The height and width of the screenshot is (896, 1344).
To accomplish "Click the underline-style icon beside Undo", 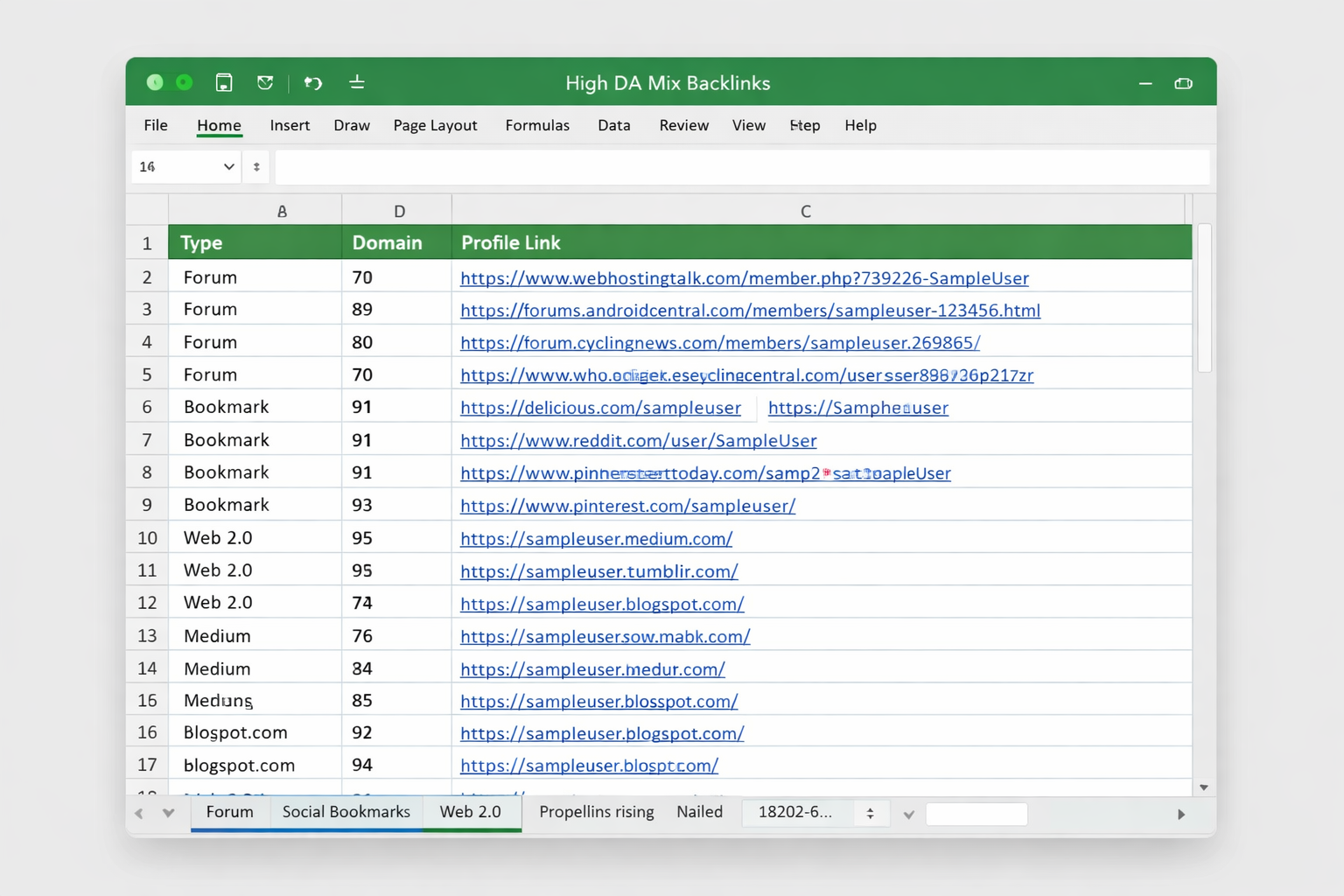I will 357,82.
